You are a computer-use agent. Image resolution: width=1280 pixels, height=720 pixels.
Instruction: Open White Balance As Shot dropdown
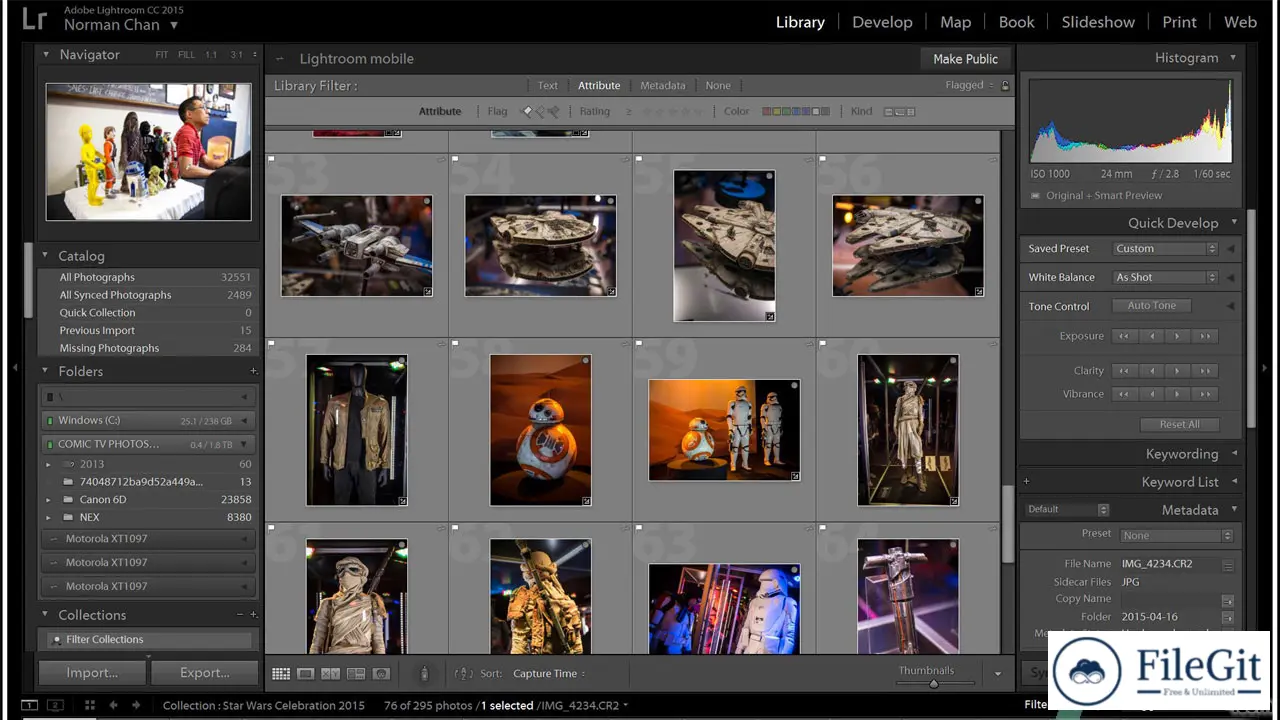[x=1166, y=277]
